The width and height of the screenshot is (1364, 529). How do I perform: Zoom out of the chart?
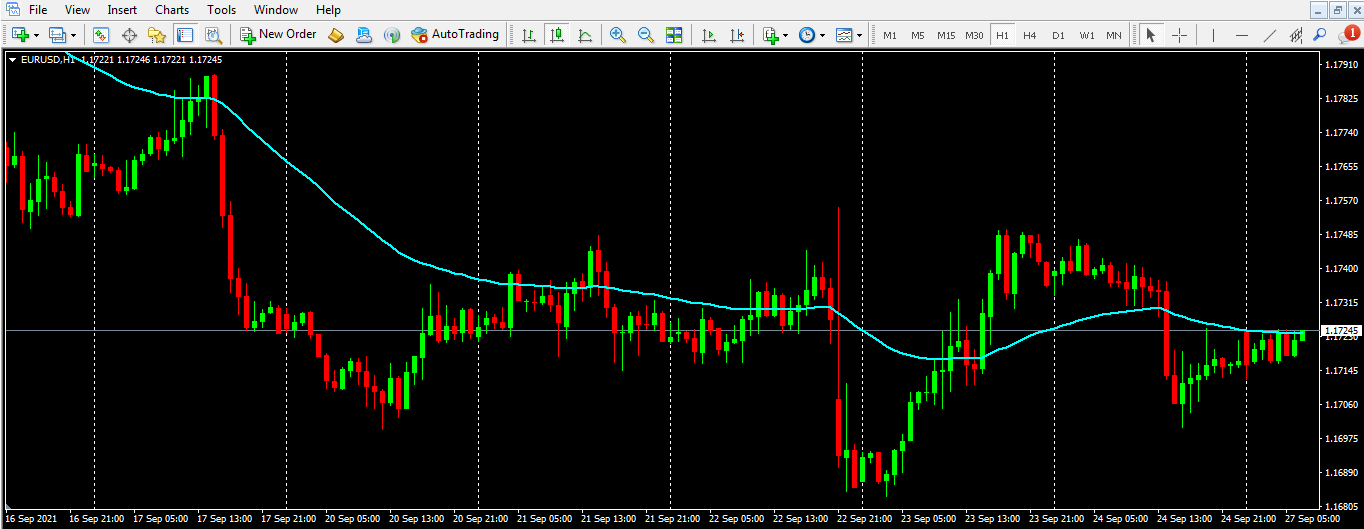646,35
